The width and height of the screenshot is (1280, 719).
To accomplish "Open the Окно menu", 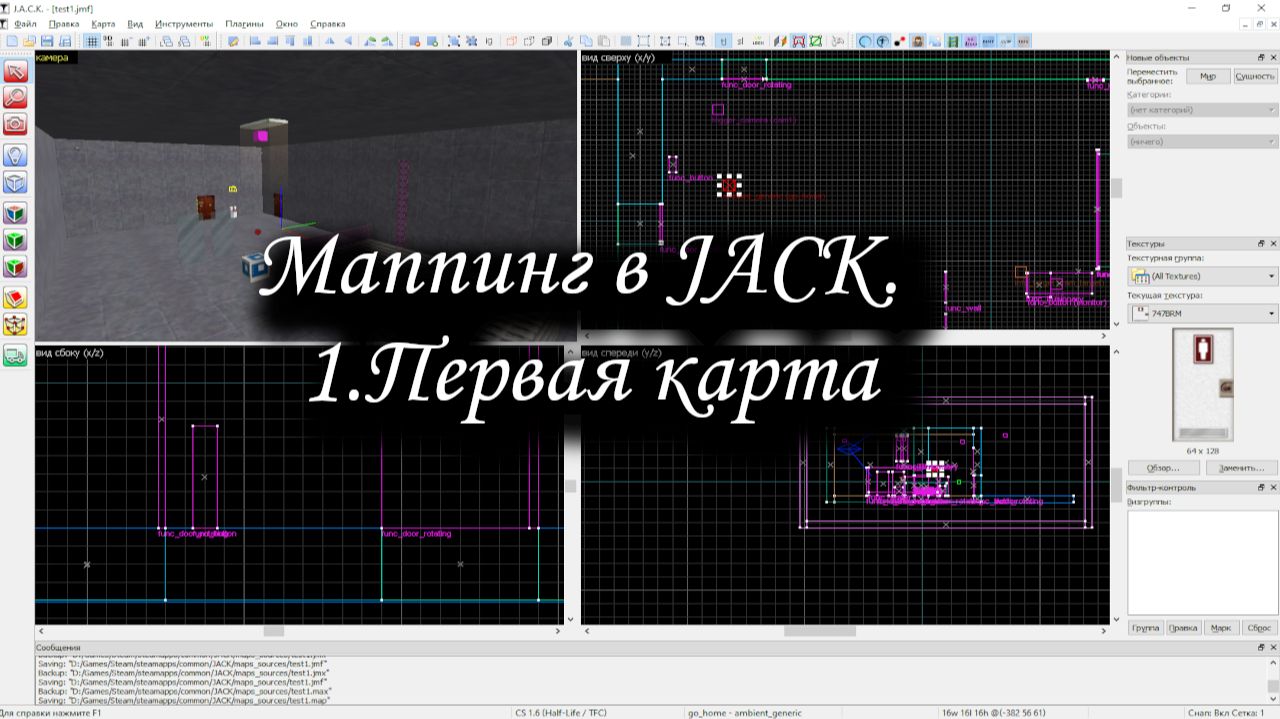I will [x=287, y=23].
